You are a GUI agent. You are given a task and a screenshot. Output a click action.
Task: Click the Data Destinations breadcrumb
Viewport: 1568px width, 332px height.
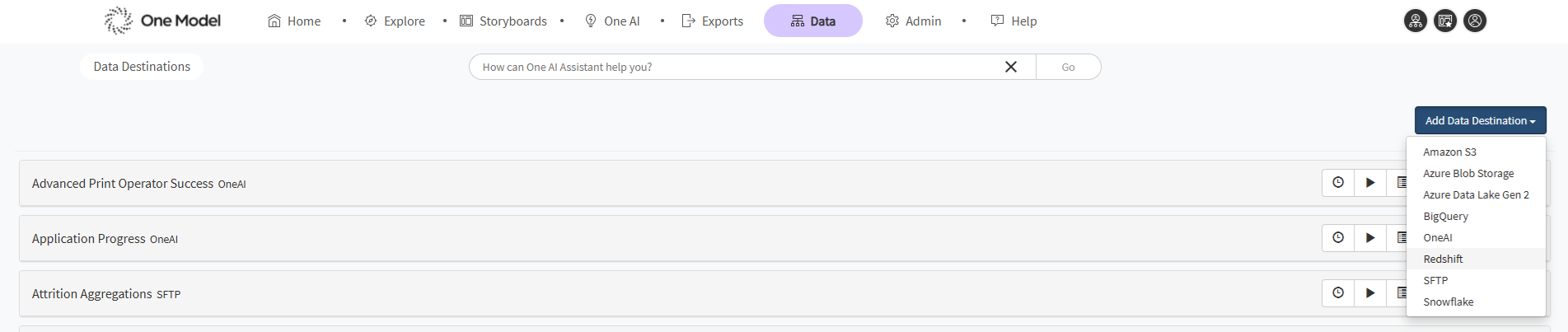(x=142, y=67)
